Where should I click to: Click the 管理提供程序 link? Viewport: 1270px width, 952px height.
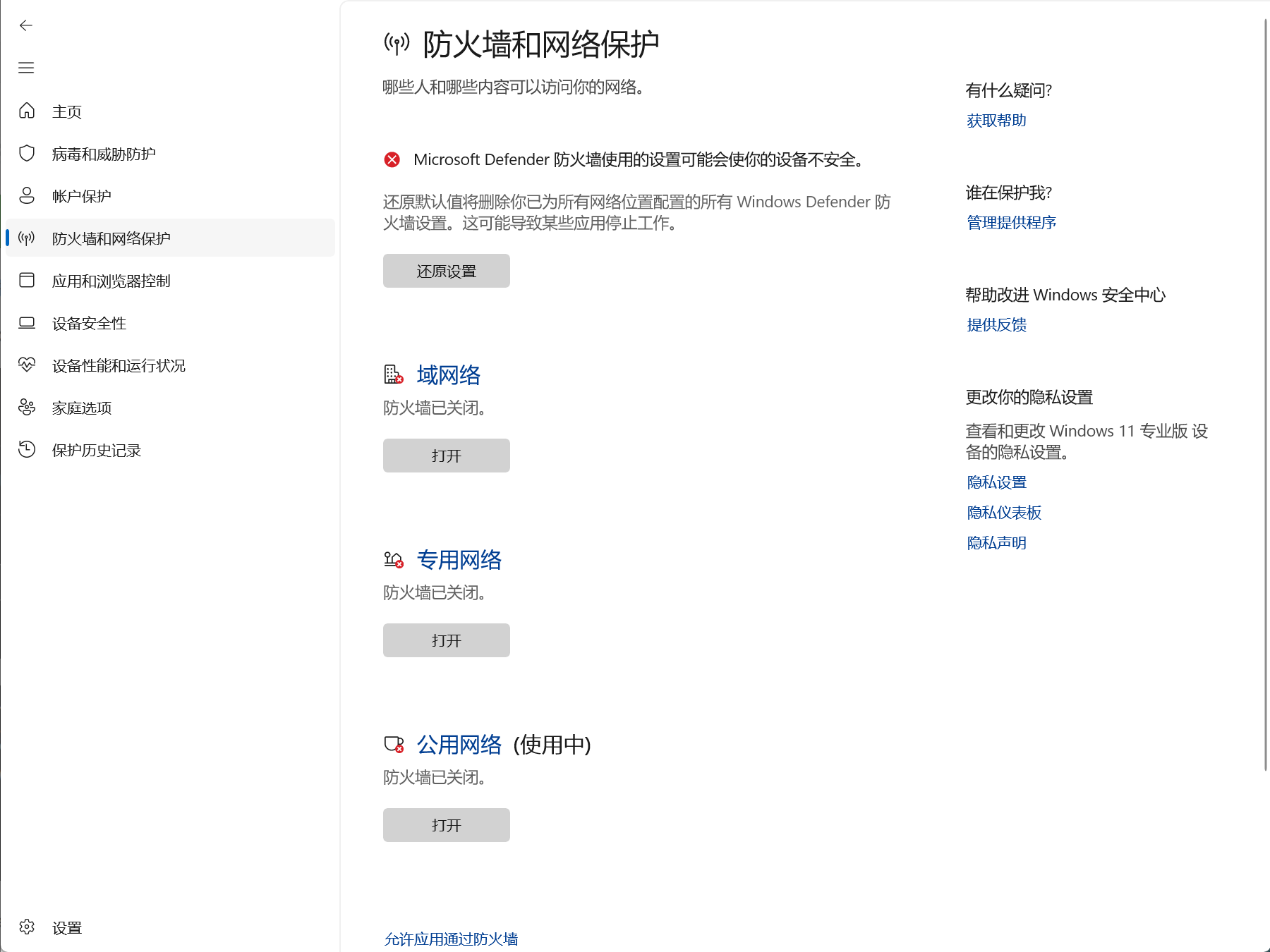click(x=1011, y=223)
